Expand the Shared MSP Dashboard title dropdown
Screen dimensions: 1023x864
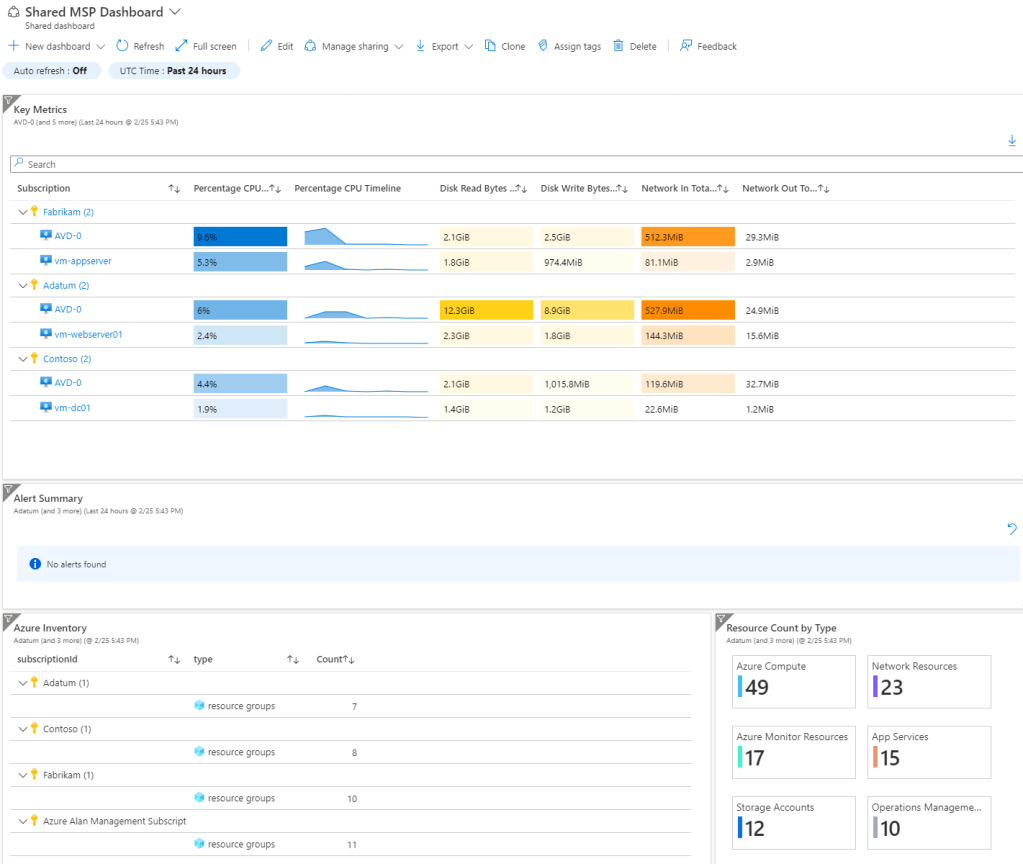click(175, 12)
